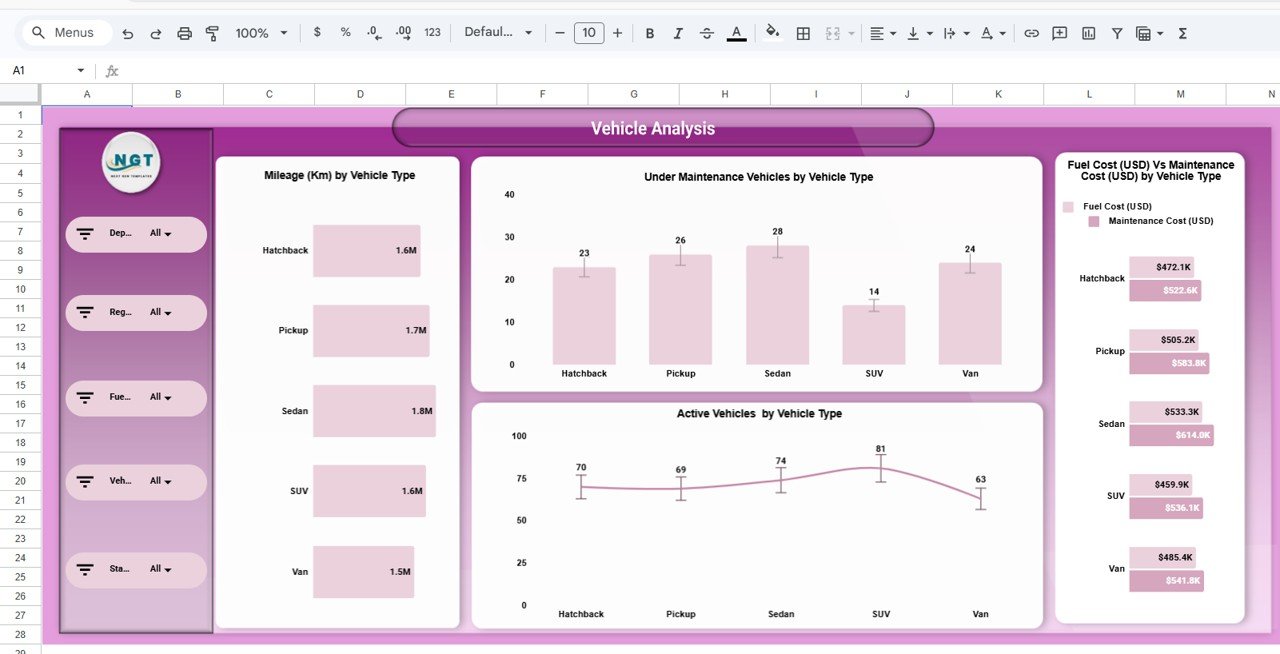Screen dimensions: 1280x654
Task: Insert a comment using the toolbar icon
Action: pos(1059,32)
